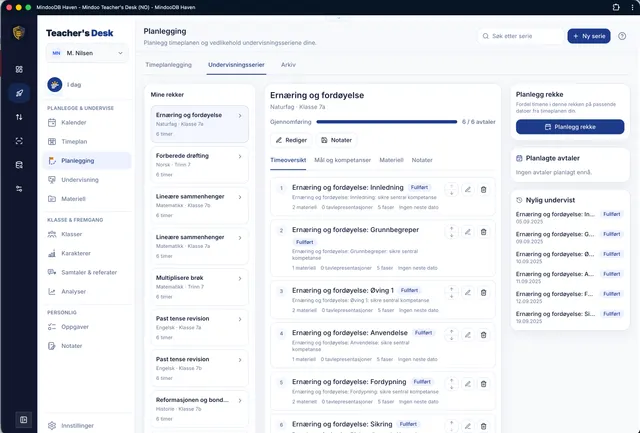
Task: Open the M. Nilsen account dropdown
Action: pyautogui.click(x=87, y=53)
